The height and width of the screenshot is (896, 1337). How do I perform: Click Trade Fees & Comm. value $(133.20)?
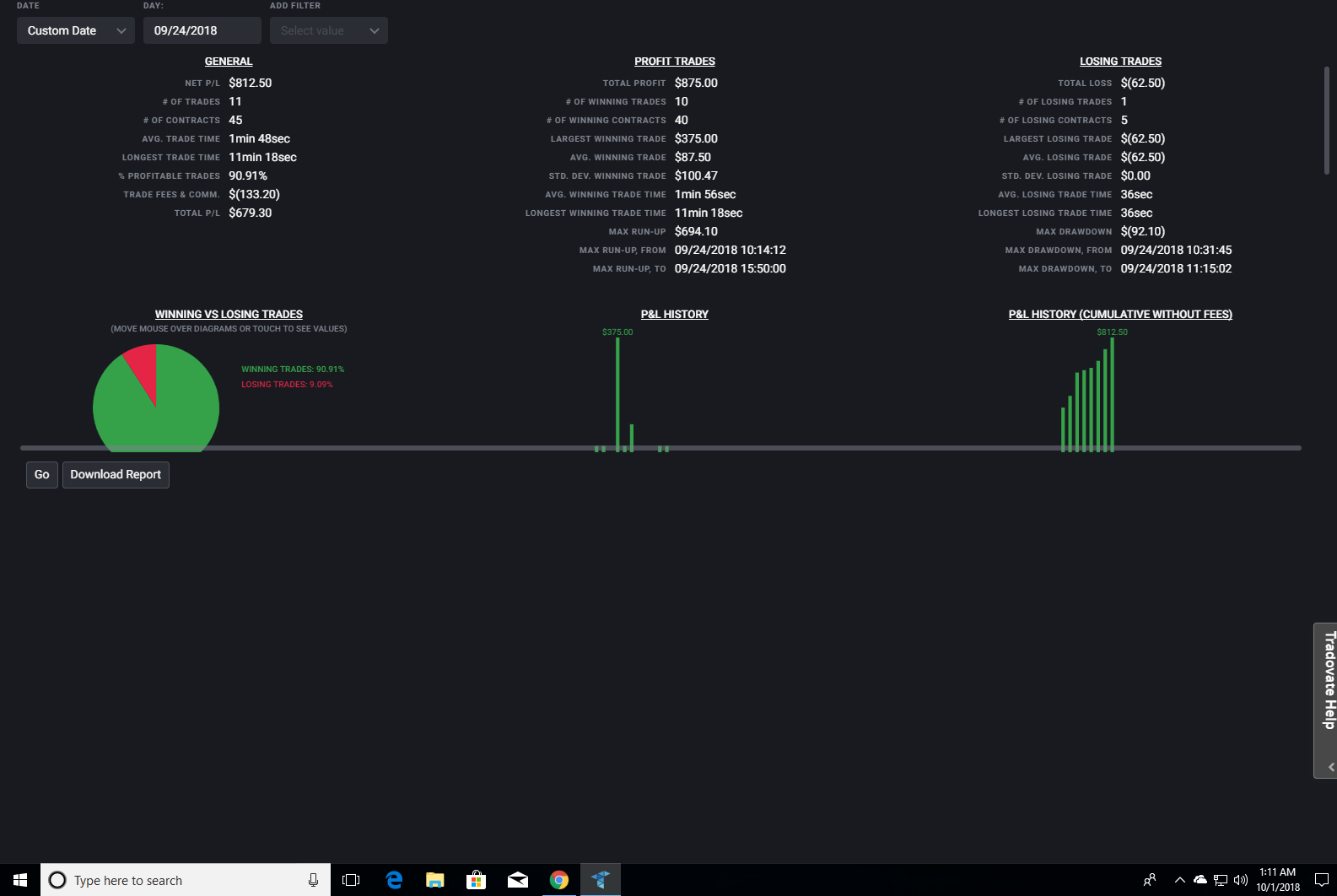[x=254, y=194]
